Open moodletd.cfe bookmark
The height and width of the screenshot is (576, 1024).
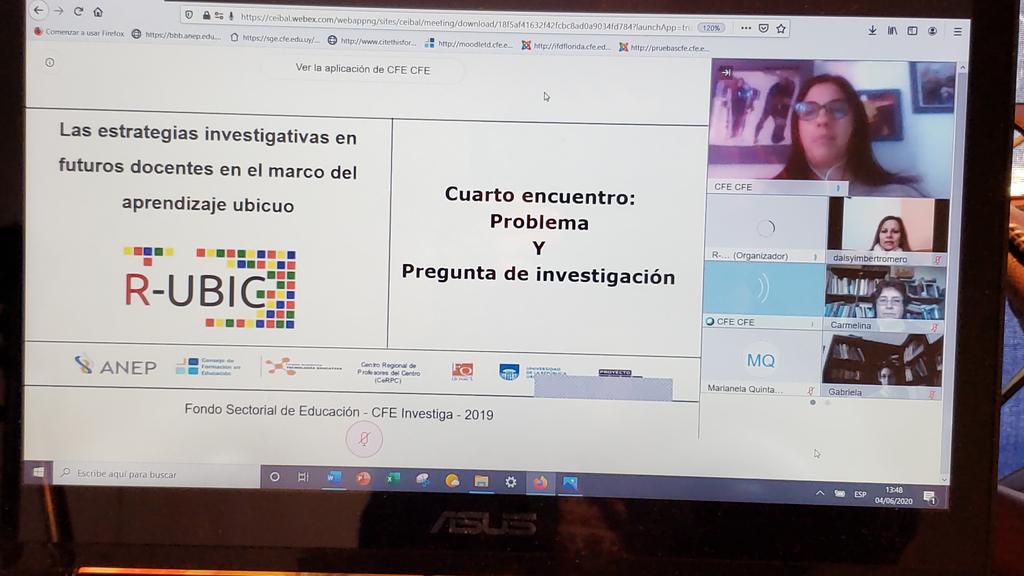coord(468,44)
